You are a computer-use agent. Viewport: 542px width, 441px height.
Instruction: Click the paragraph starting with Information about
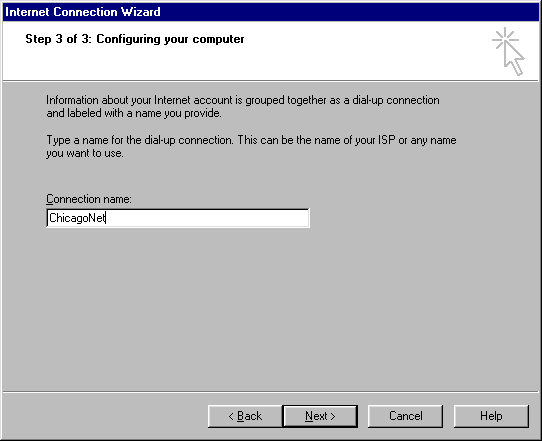(243, 106)
